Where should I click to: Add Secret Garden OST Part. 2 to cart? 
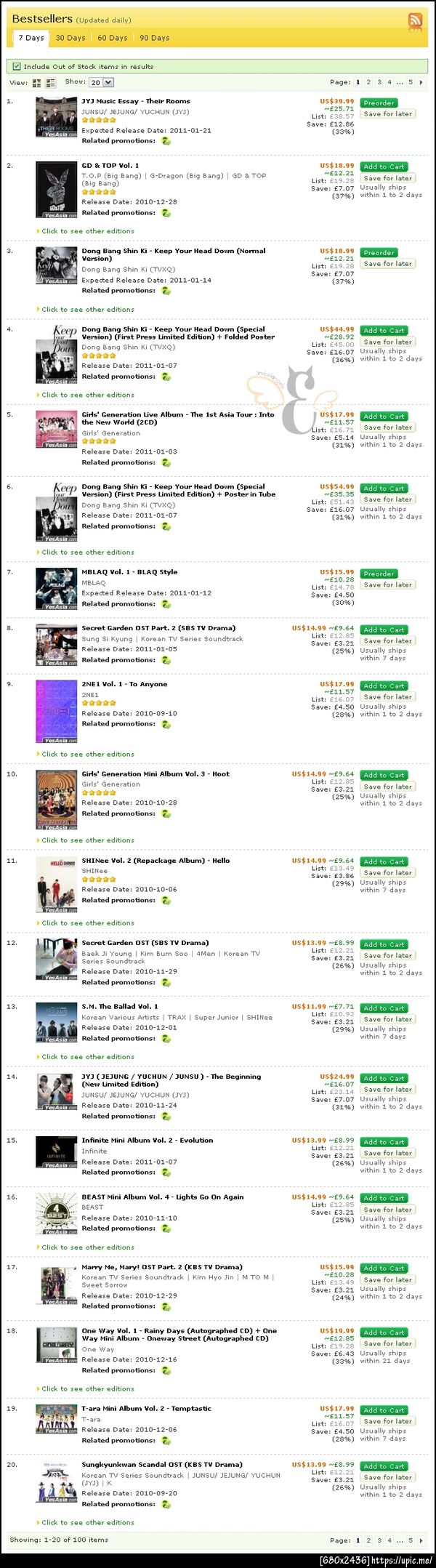tap(384, 630)
